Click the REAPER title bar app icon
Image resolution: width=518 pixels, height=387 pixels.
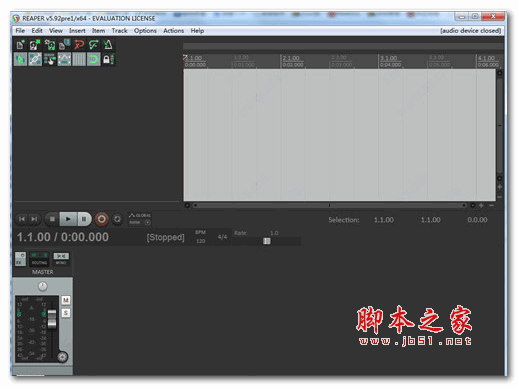point(16,18)
